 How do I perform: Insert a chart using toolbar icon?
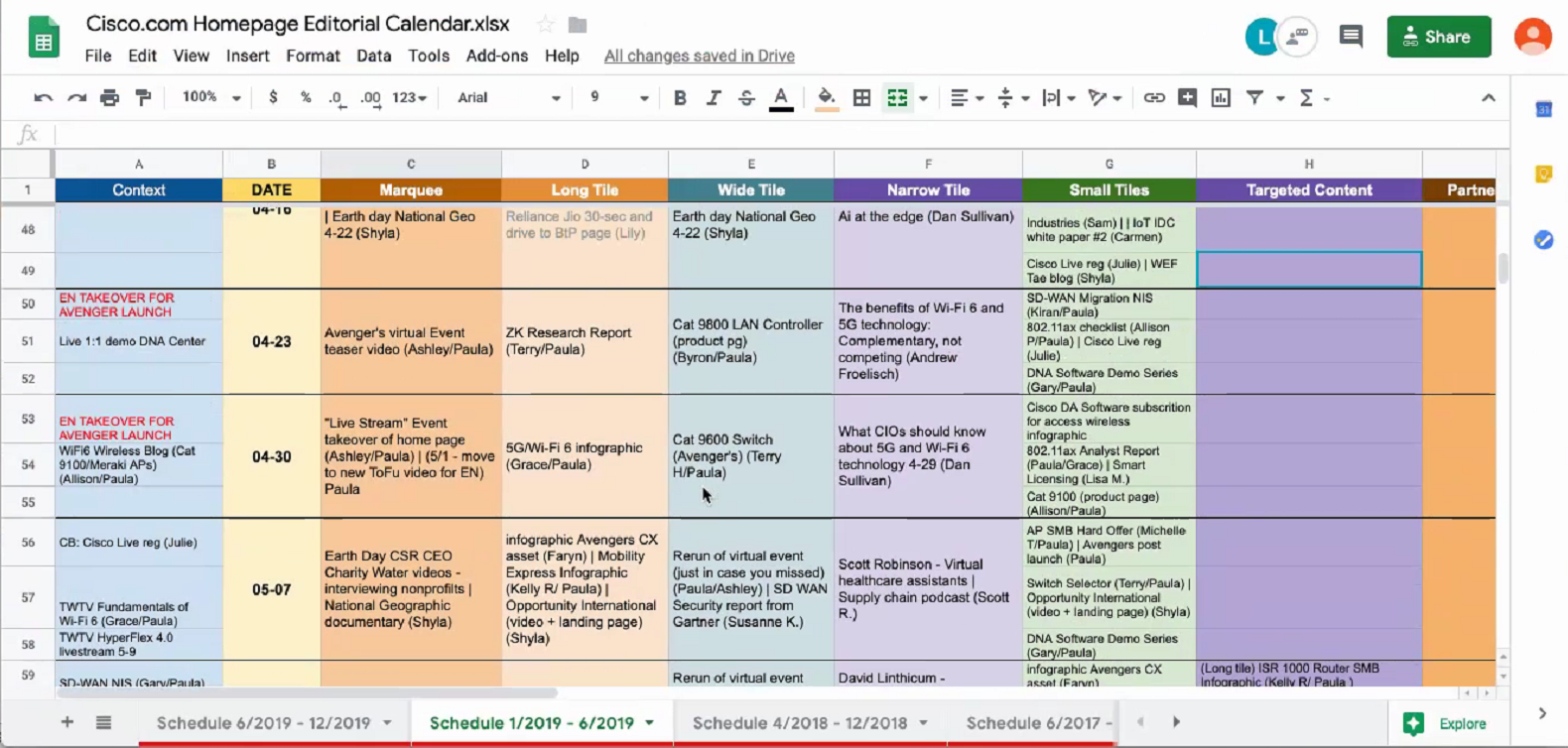pos(1221,97)
